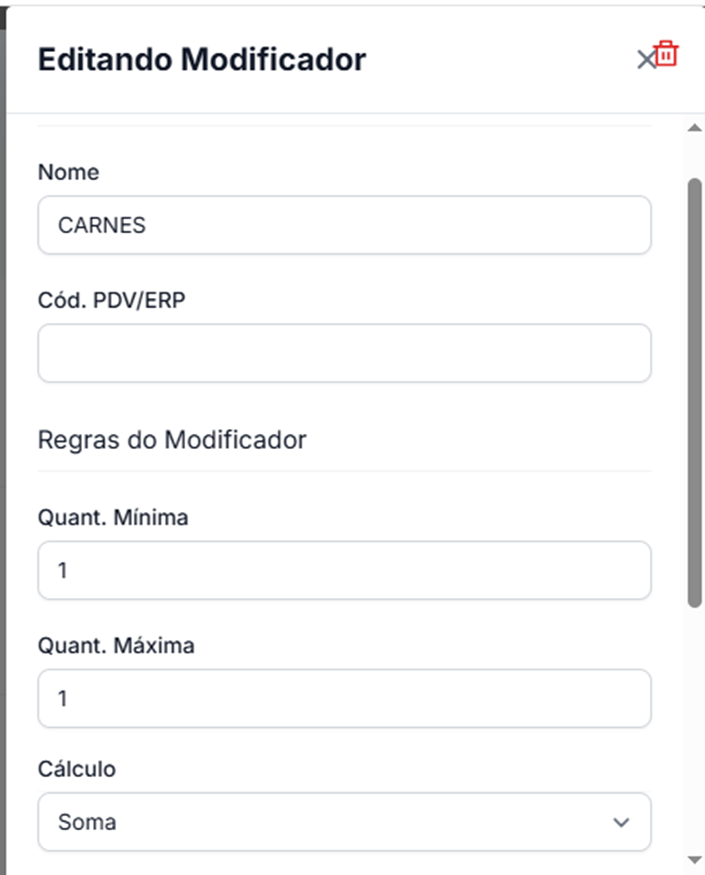Click the Nome field containing CARNES

tap(344, 225)
